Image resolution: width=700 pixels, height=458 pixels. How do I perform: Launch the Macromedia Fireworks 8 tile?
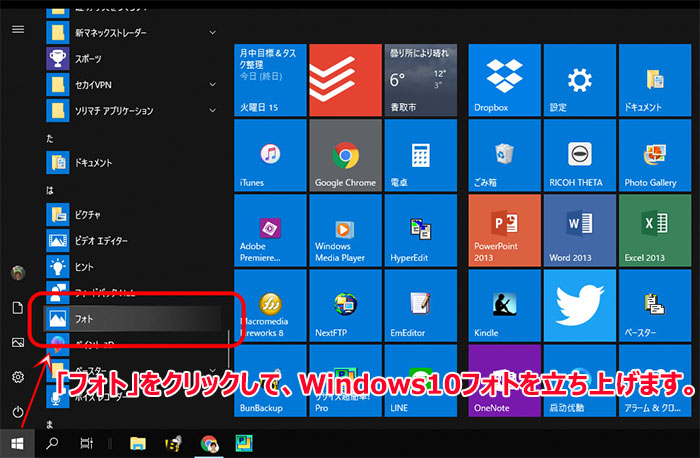(270, 305)
